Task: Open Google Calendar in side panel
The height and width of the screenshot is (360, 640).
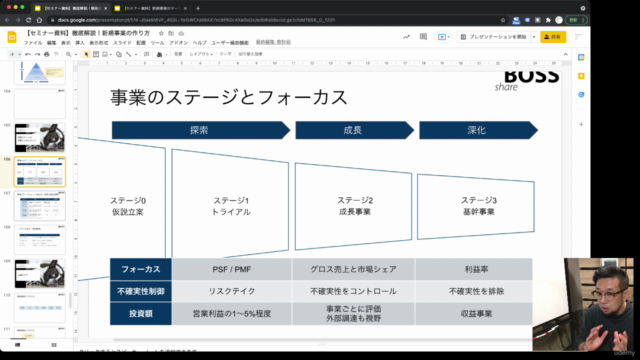Action: pos(581,58)
